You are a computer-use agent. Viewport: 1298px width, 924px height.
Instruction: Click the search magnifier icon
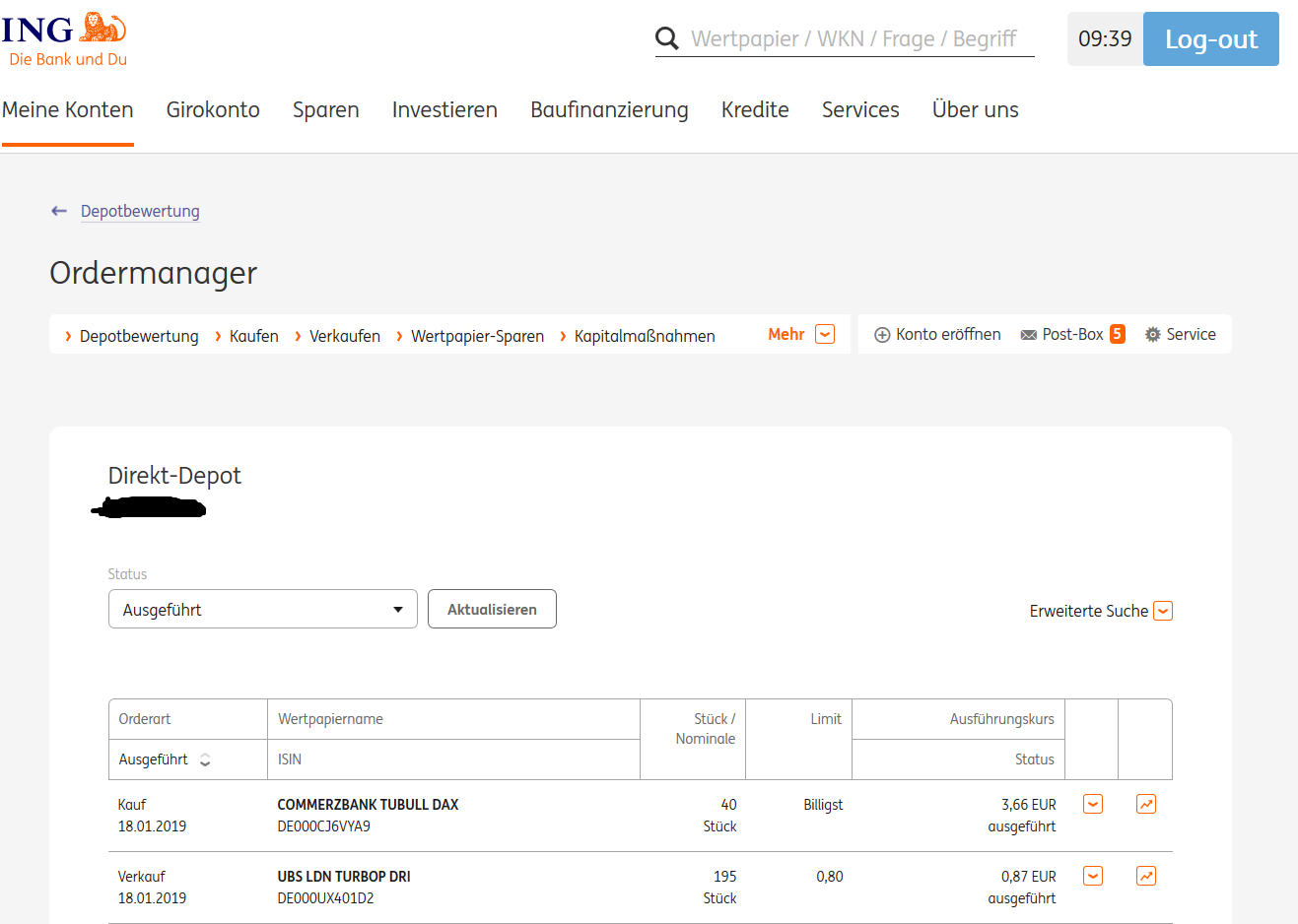pos(667,38)
